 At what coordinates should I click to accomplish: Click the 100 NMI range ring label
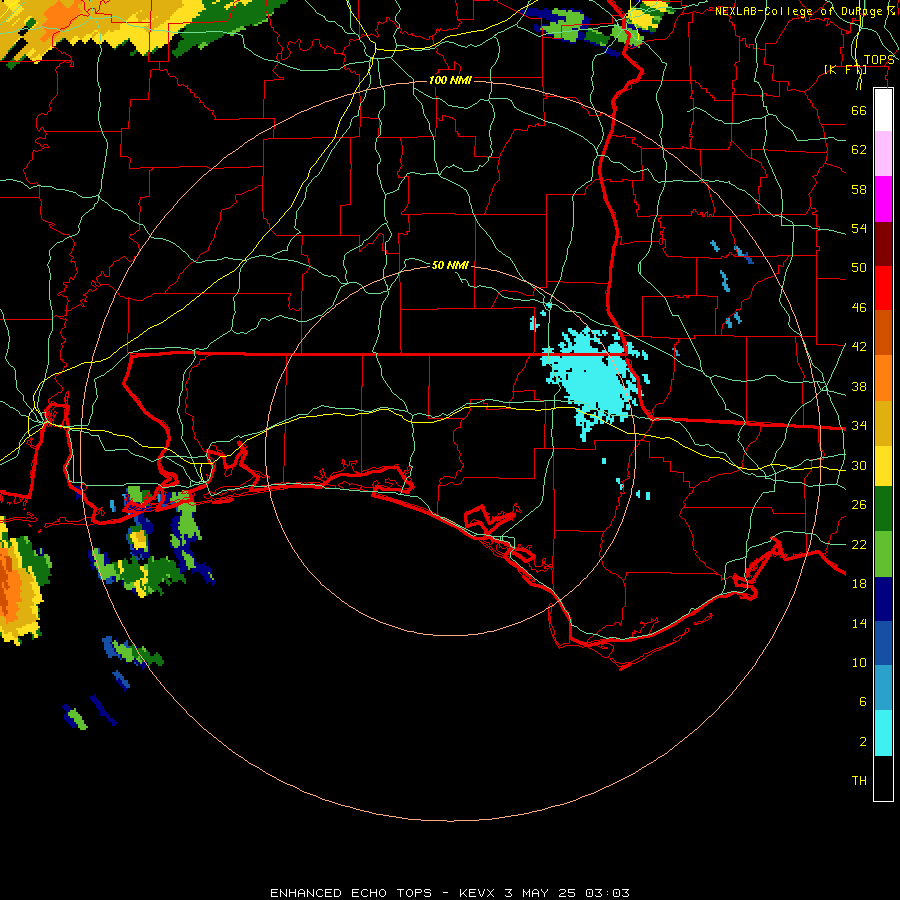click(x=450, y=80)
